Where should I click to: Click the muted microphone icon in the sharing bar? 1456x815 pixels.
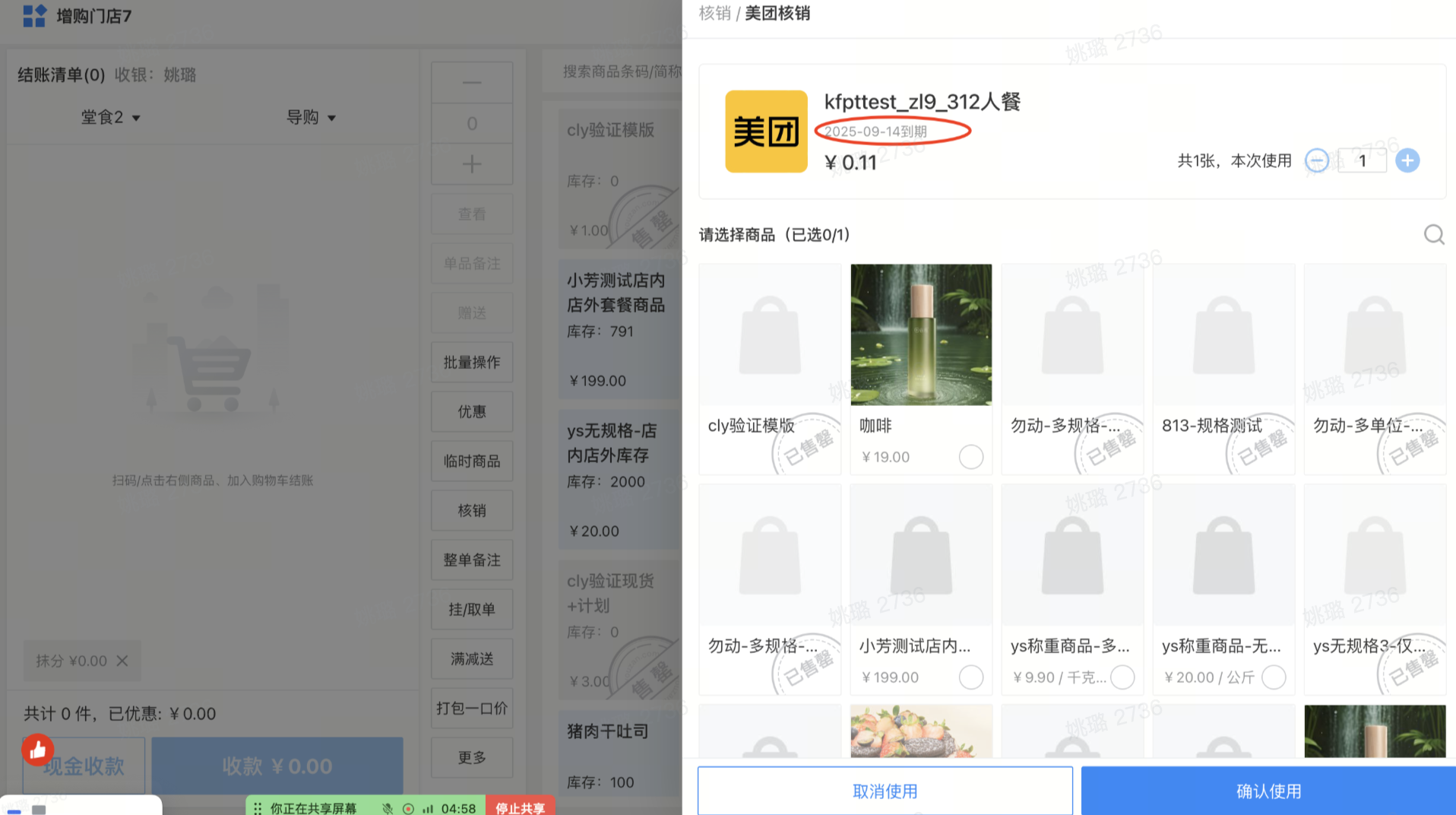tap(388, 808)
